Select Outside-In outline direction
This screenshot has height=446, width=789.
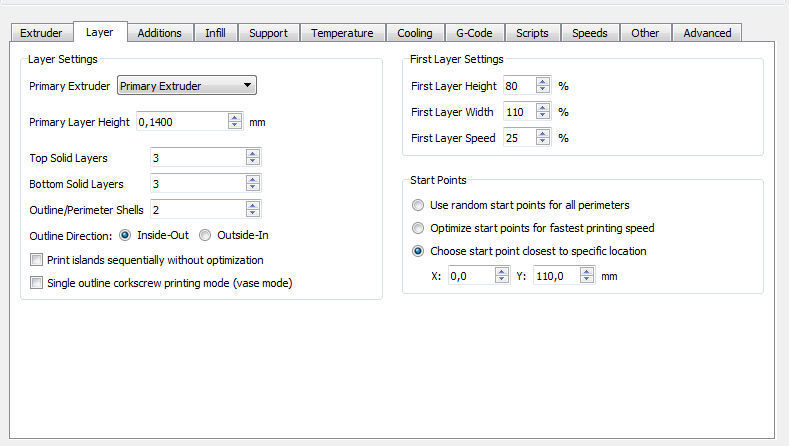(x=205, y=236)
